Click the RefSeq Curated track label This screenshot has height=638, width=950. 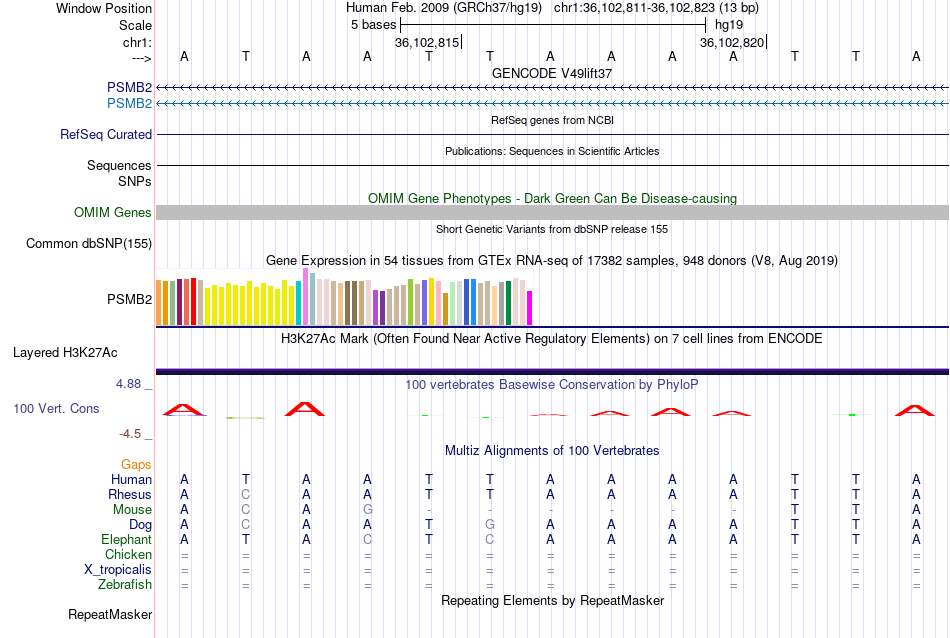[105, 135]
